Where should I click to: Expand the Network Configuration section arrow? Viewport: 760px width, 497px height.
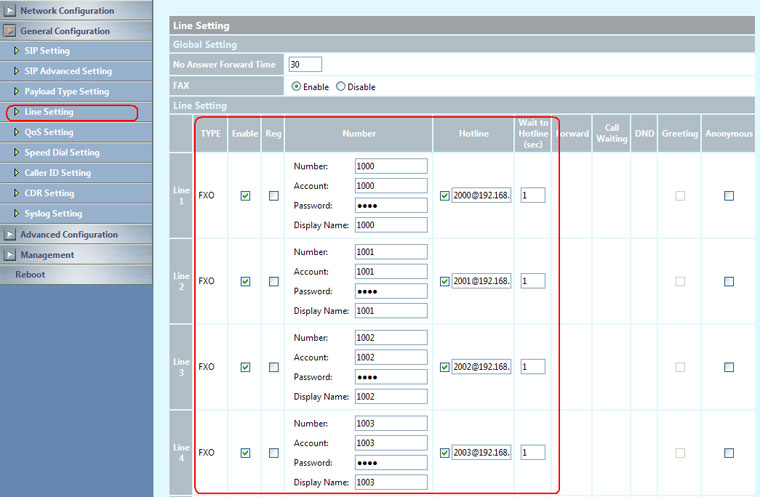tap(10, 10)
